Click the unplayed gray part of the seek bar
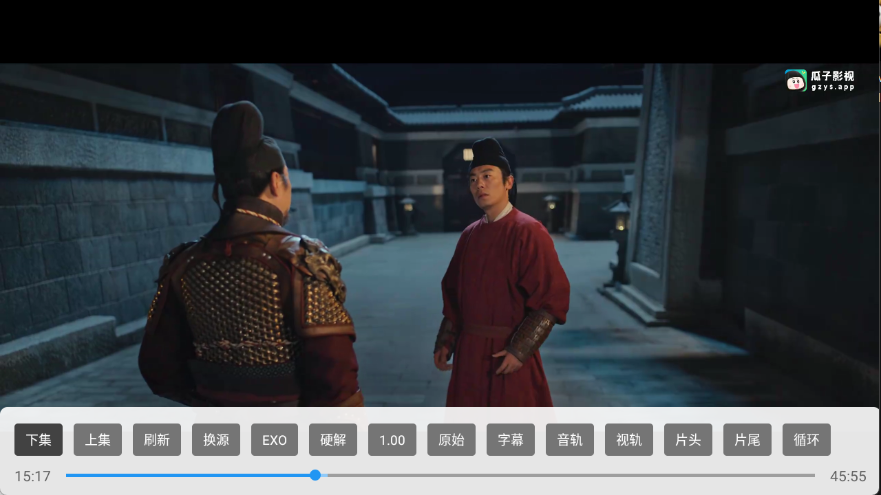881x495 pixels. coord(570,475)
